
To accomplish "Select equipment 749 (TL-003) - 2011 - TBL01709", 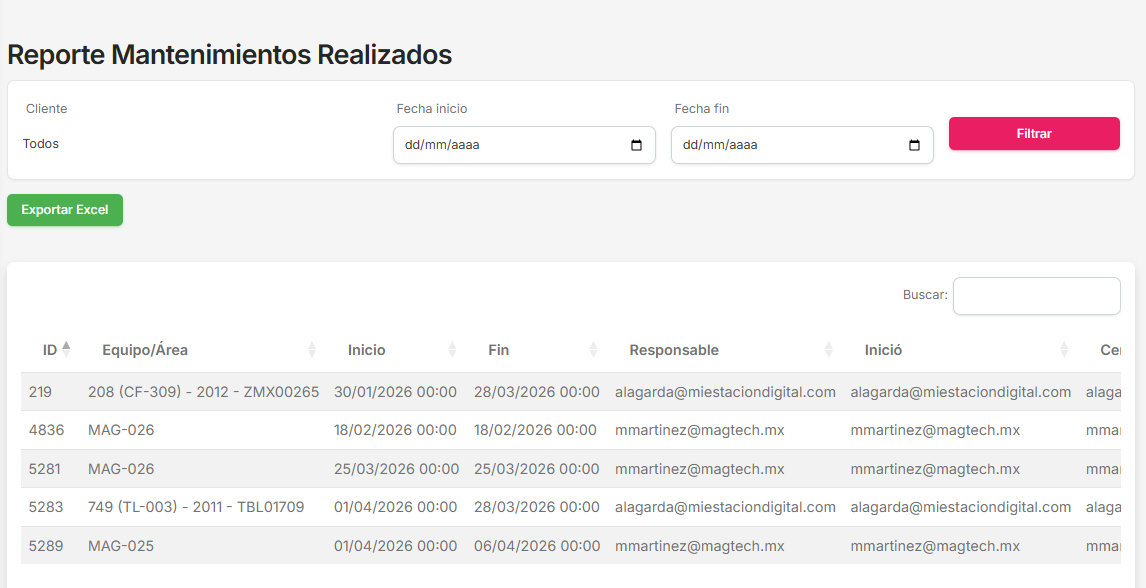I will pyautogui.click(x=196, y=507).
